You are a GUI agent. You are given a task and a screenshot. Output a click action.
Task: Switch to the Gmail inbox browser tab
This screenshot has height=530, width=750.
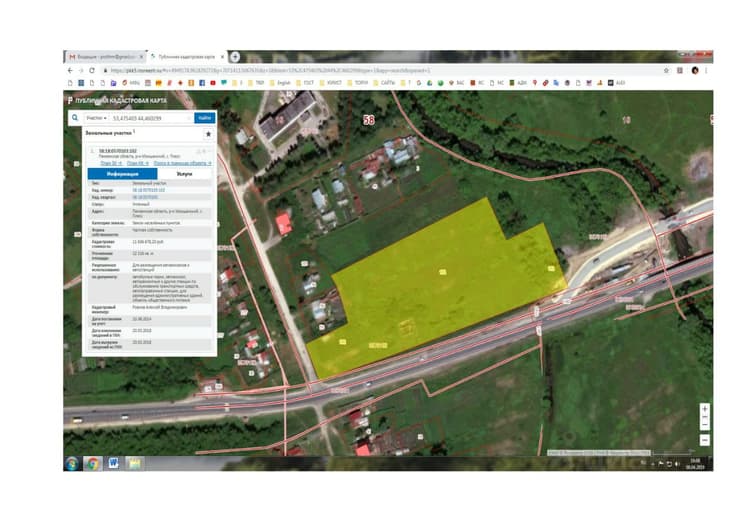point(105,57)
